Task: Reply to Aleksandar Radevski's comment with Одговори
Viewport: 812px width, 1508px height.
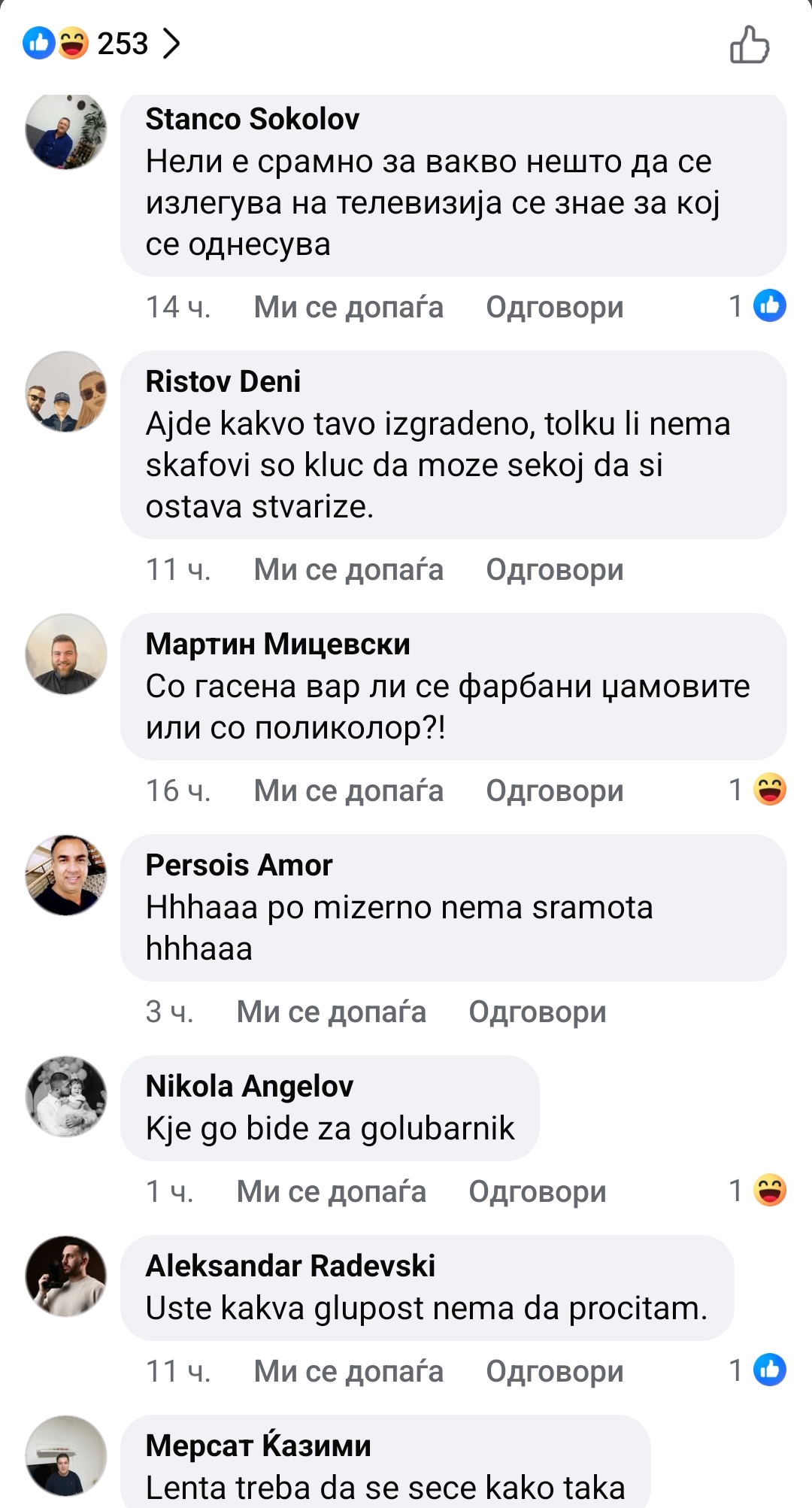Action: pos(555,1371)
